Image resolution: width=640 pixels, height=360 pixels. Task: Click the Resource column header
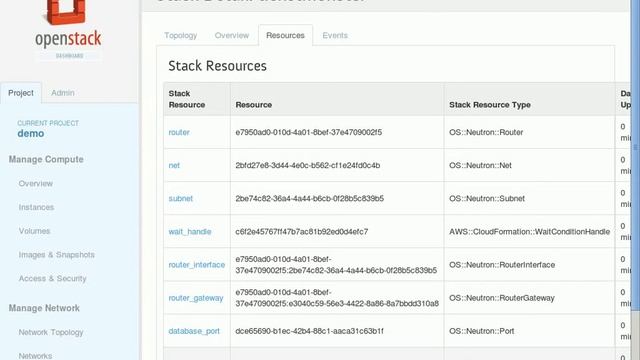click(337, 99)
